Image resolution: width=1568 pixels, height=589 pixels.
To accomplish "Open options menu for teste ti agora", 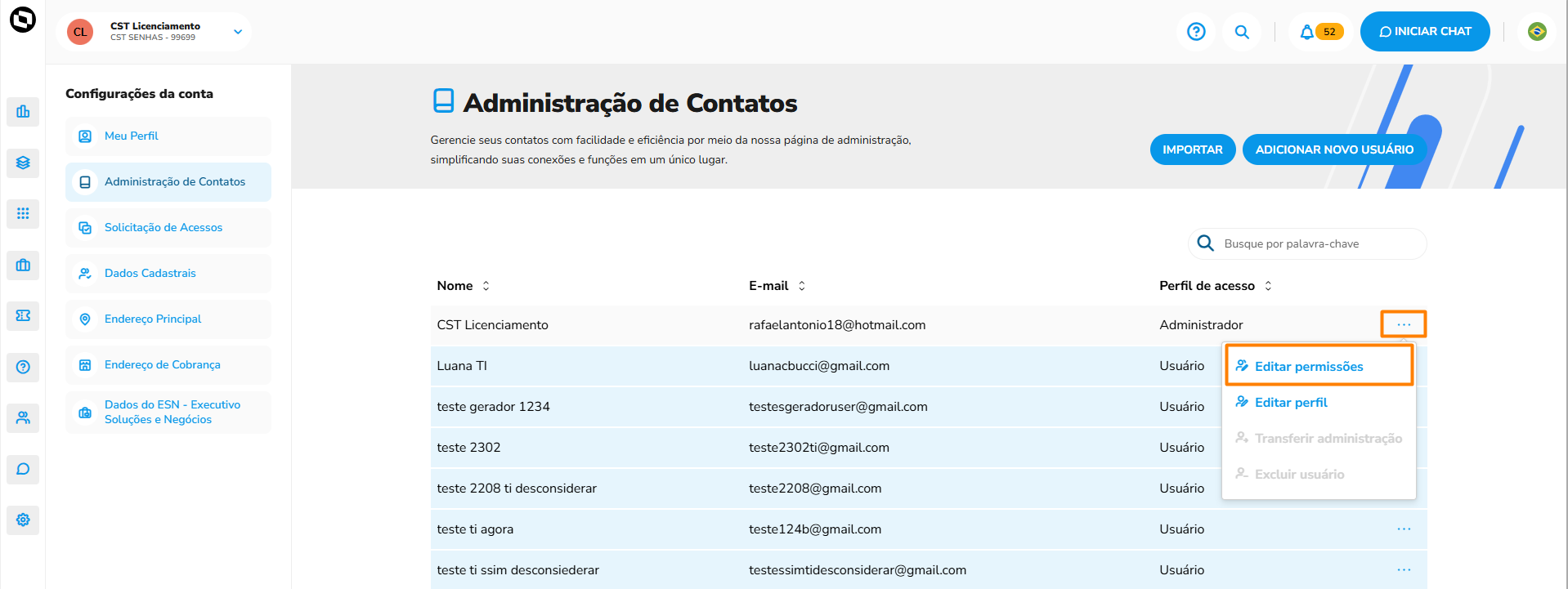I will 1403,529.
